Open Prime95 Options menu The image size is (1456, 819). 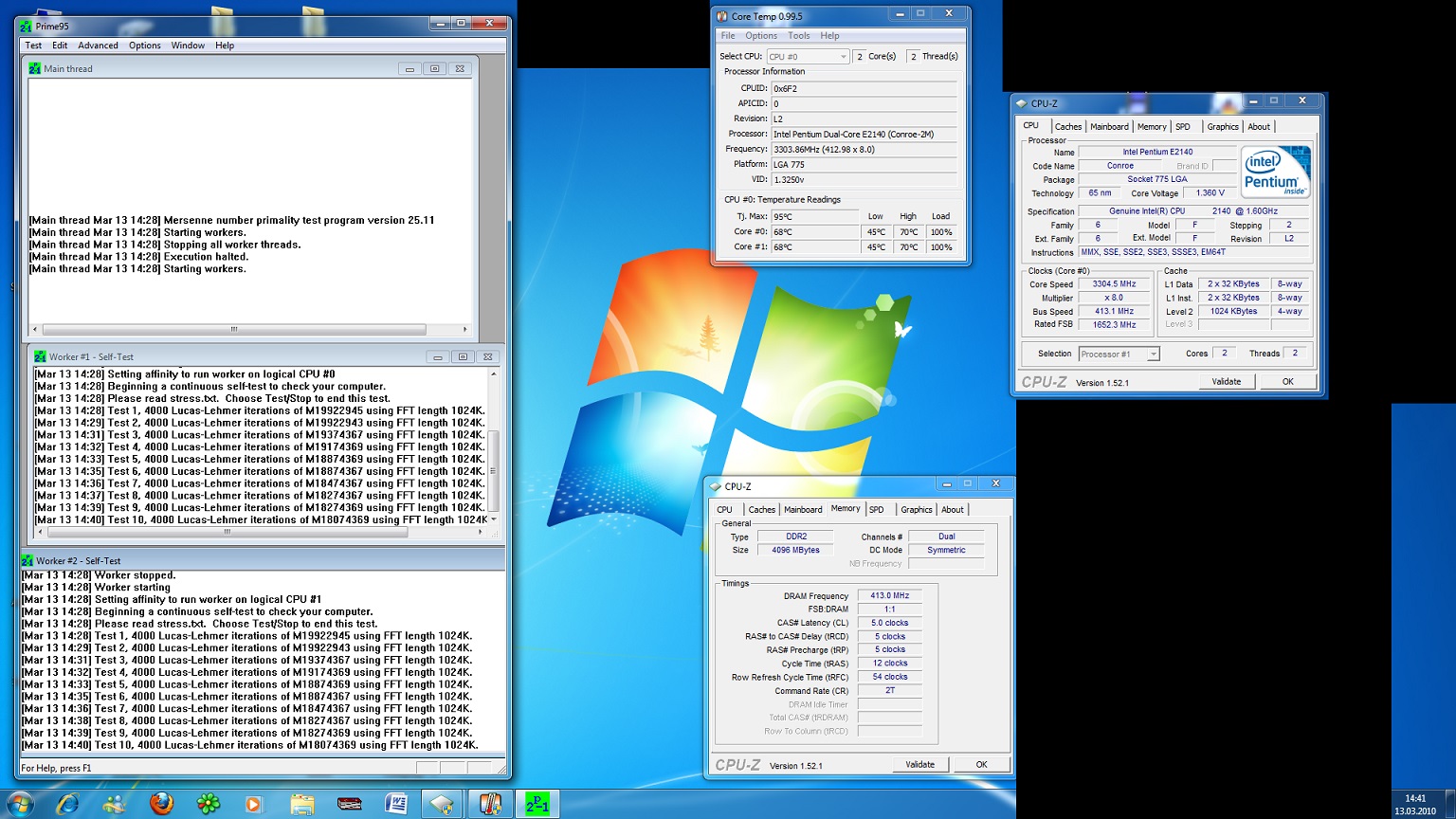pos(144,45)
